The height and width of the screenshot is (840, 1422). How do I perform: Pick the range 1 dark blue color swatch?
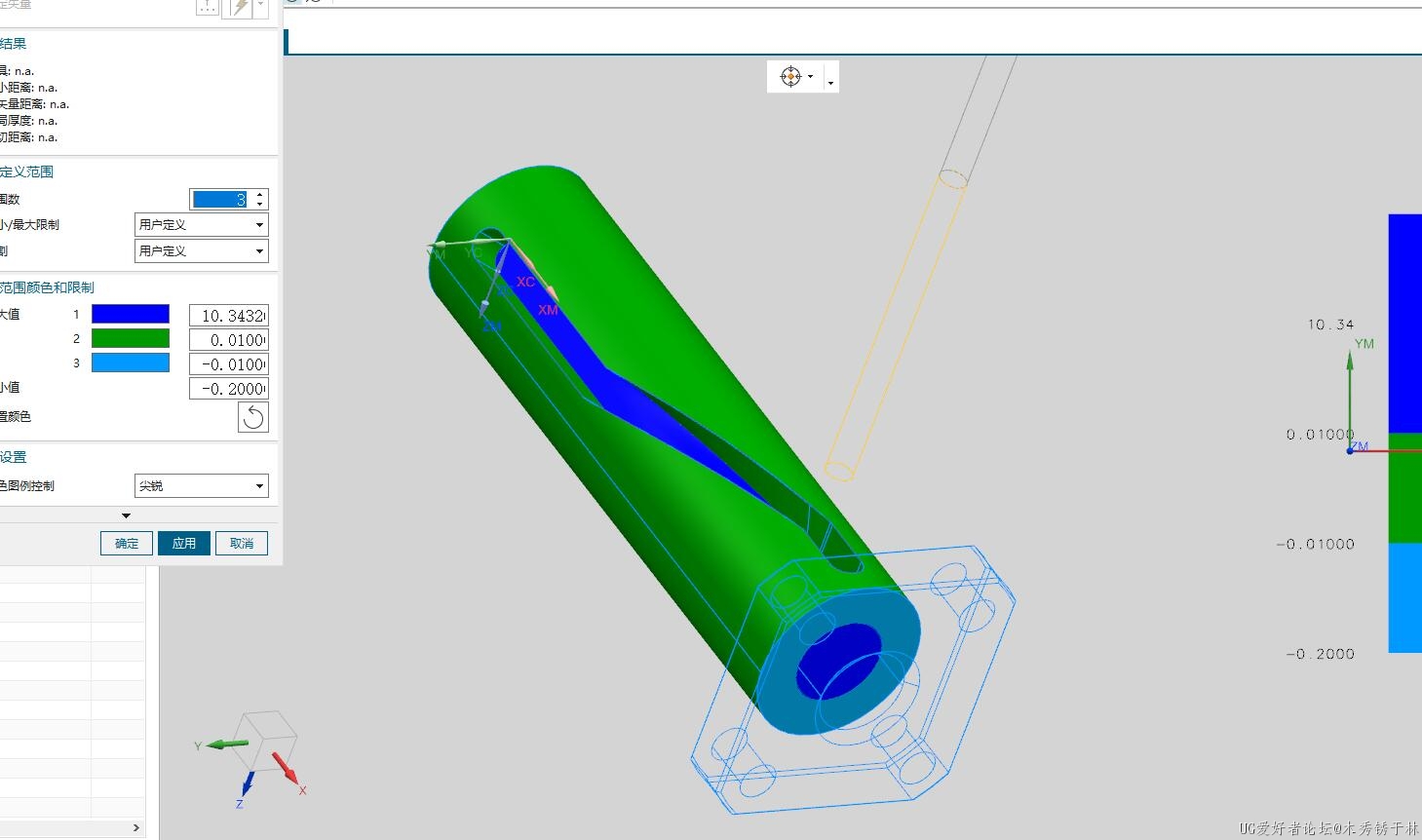[131, 314]
